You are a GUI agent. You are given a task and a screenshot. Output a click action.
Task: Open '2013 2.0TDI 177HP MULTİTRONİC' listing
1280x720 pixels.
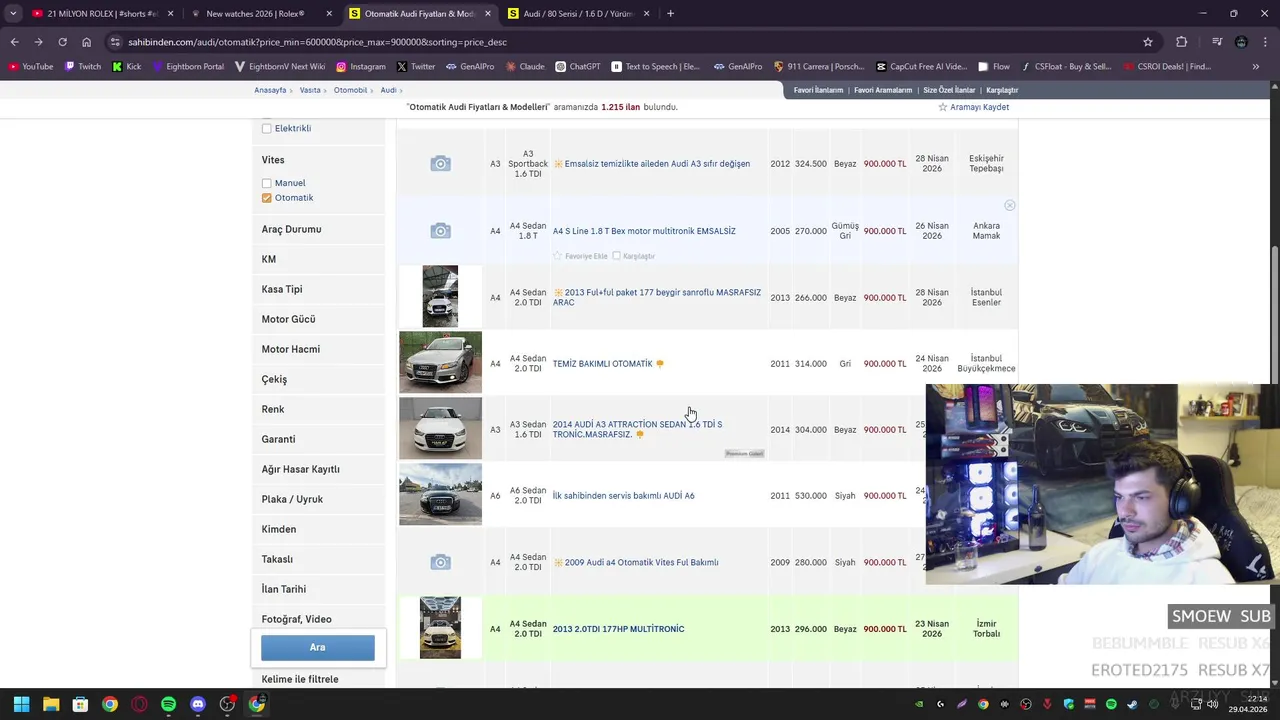tap(618, 629)
